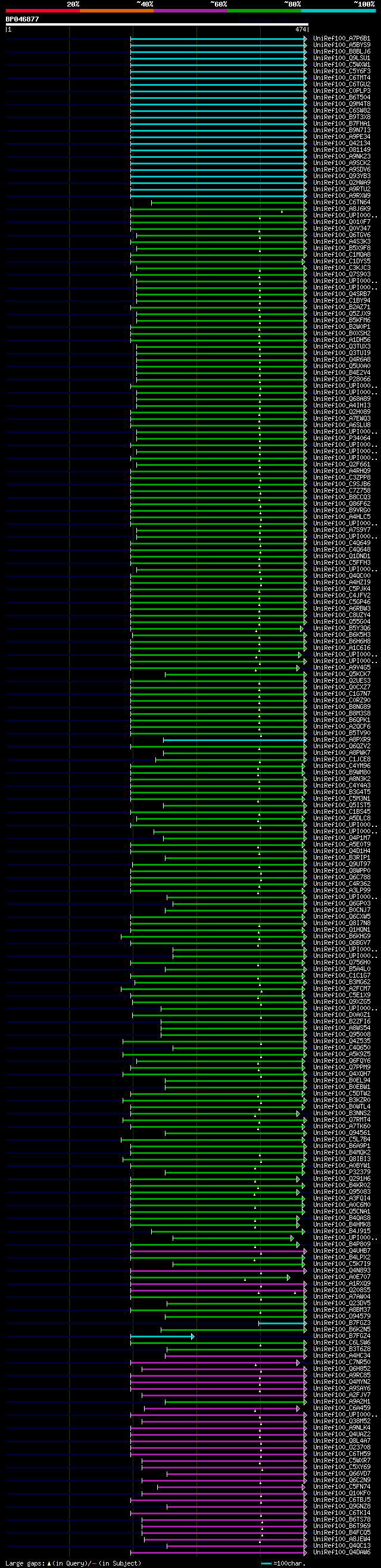This screenshot has height=1568, width=381.
Task: Open hit UniRef100_C5WXW1
Action: click(x=342, y=64)
